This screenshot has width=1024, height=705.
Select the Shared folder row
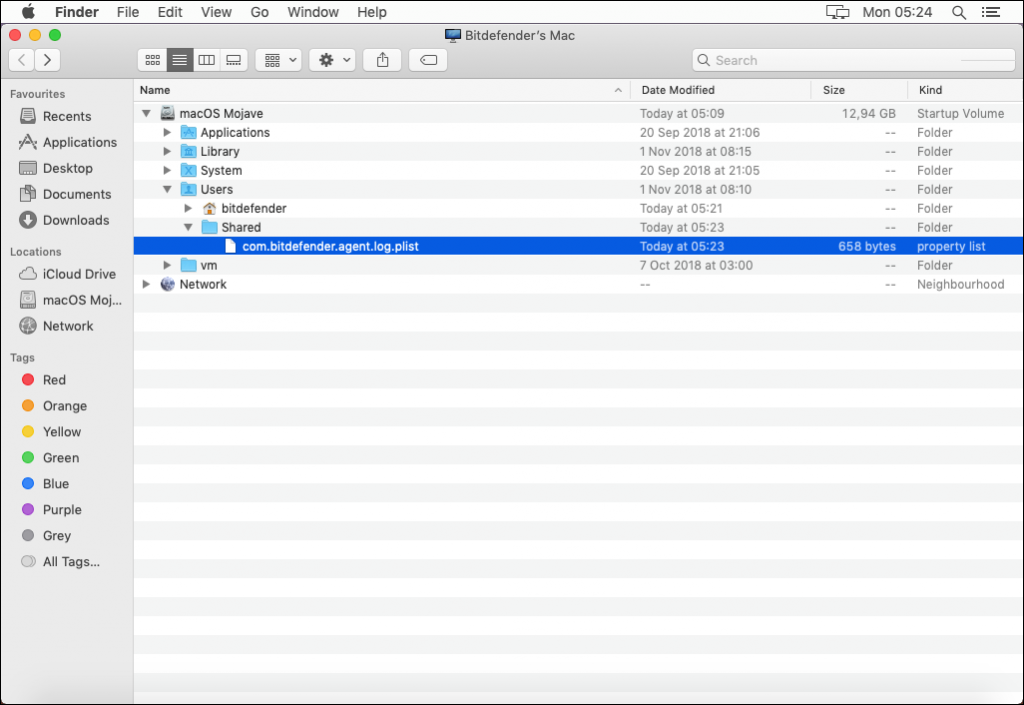pos(579,227)
